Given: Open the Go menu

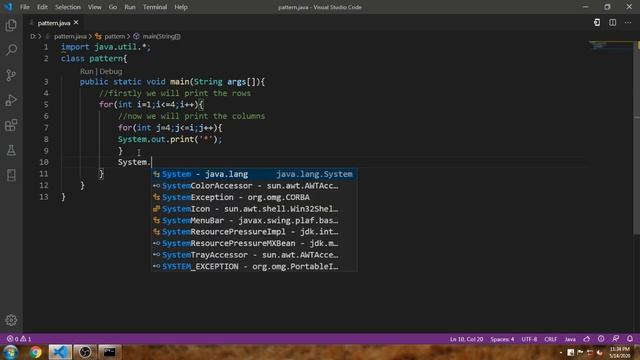Looking at the screenshot, I should tap(113, 7).
